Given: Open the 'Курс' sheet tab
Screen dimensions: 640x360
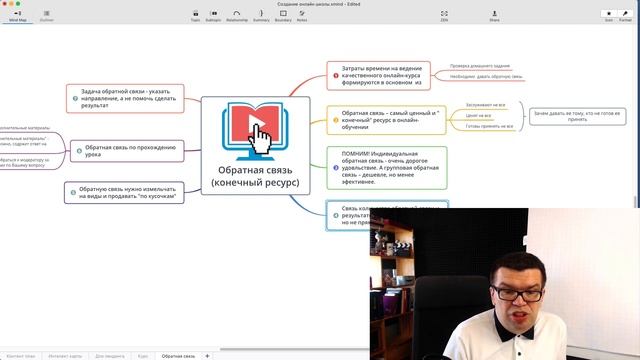Looking at the screenshot, I should 143,356.
